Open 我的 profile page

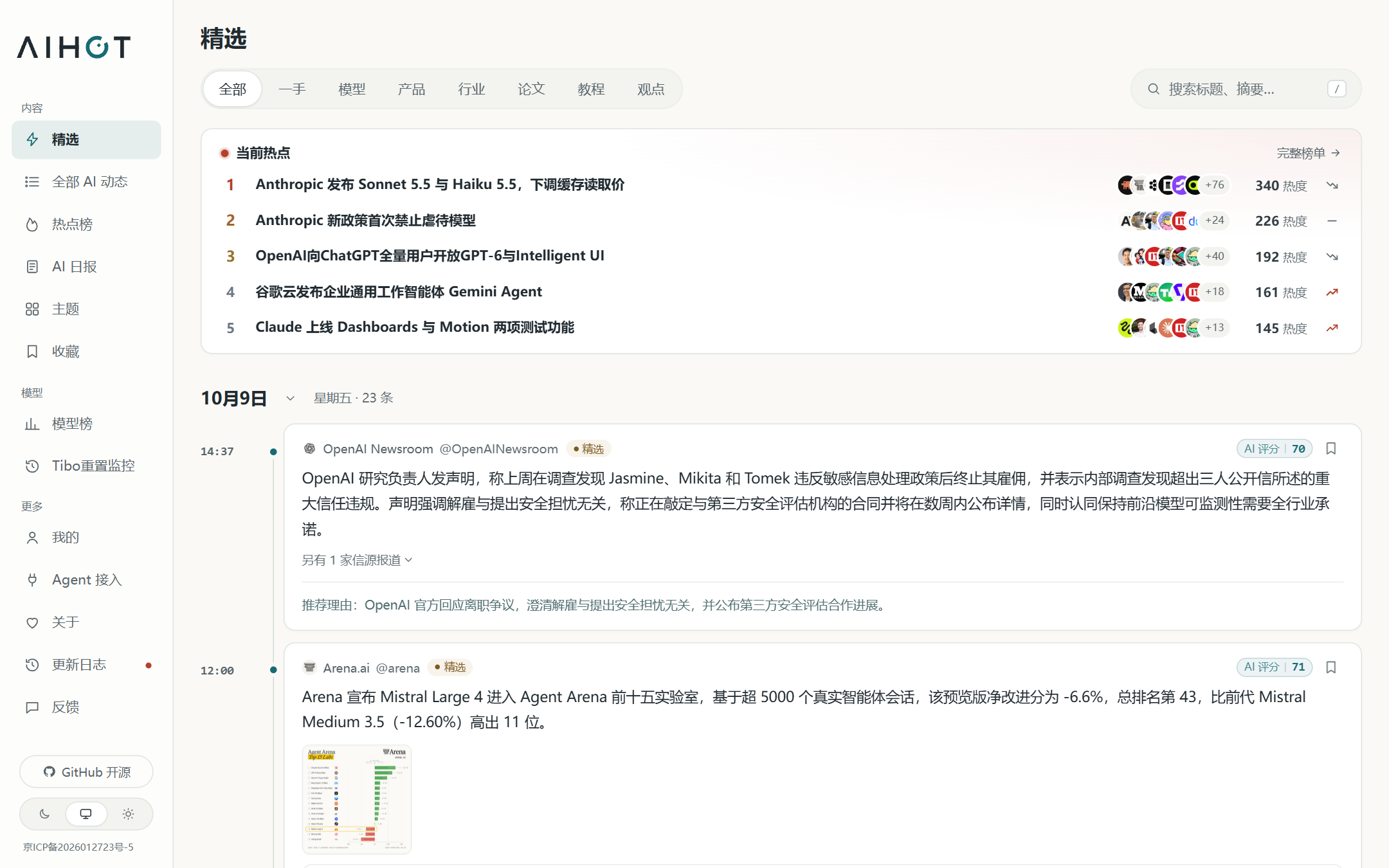(x=86, y=538)
